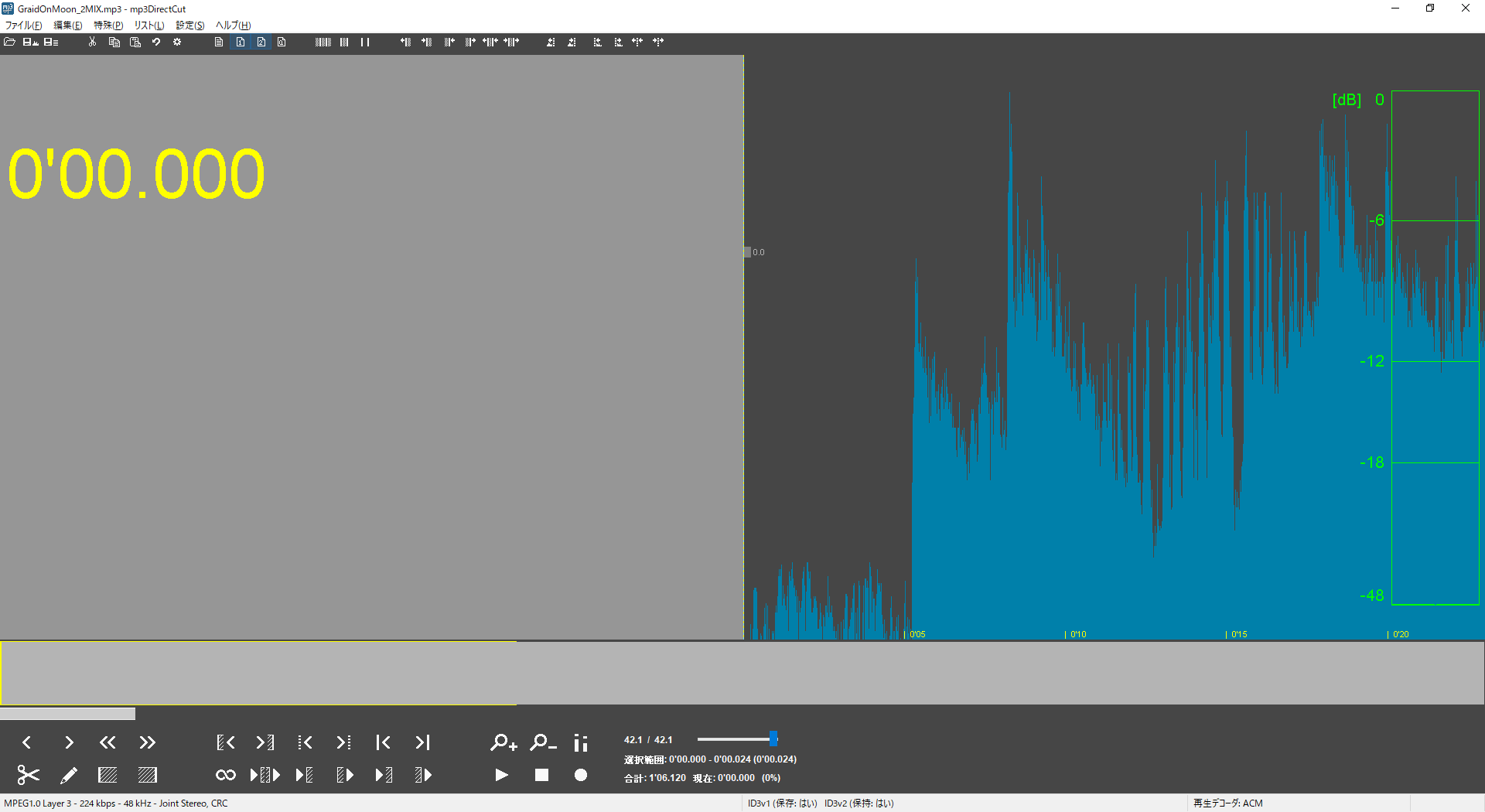
Task: Click the copy icon in the top toolbar
Action: click(114, 43)
